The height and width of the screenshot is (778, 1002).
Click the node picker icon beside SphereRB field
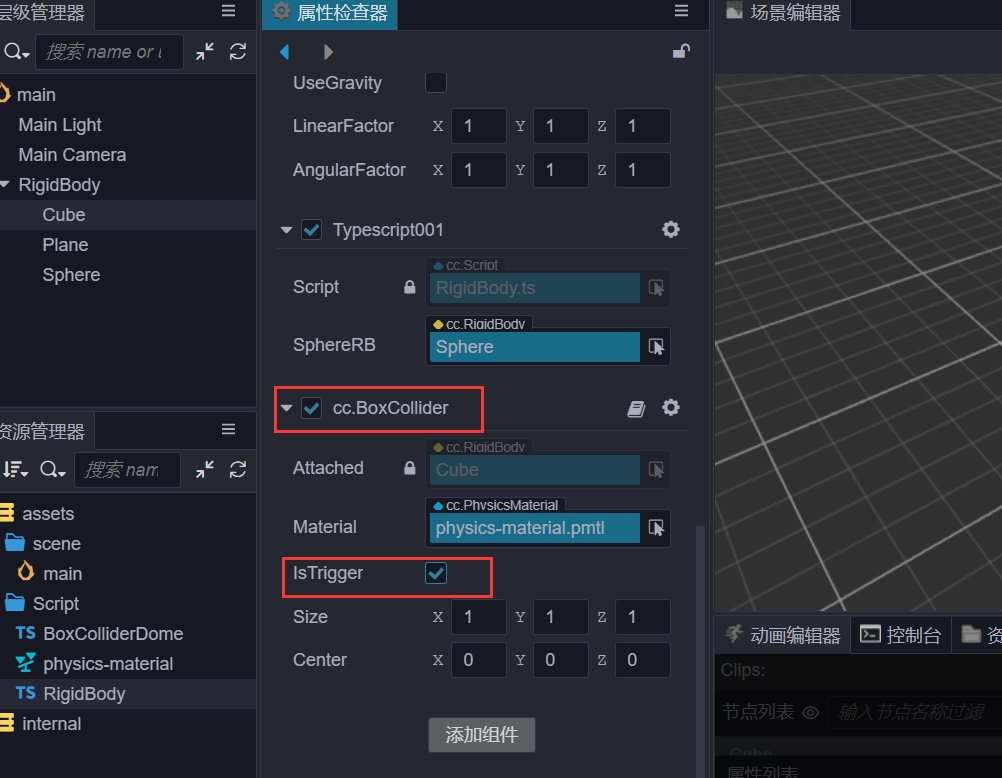[x=657, y=345]
